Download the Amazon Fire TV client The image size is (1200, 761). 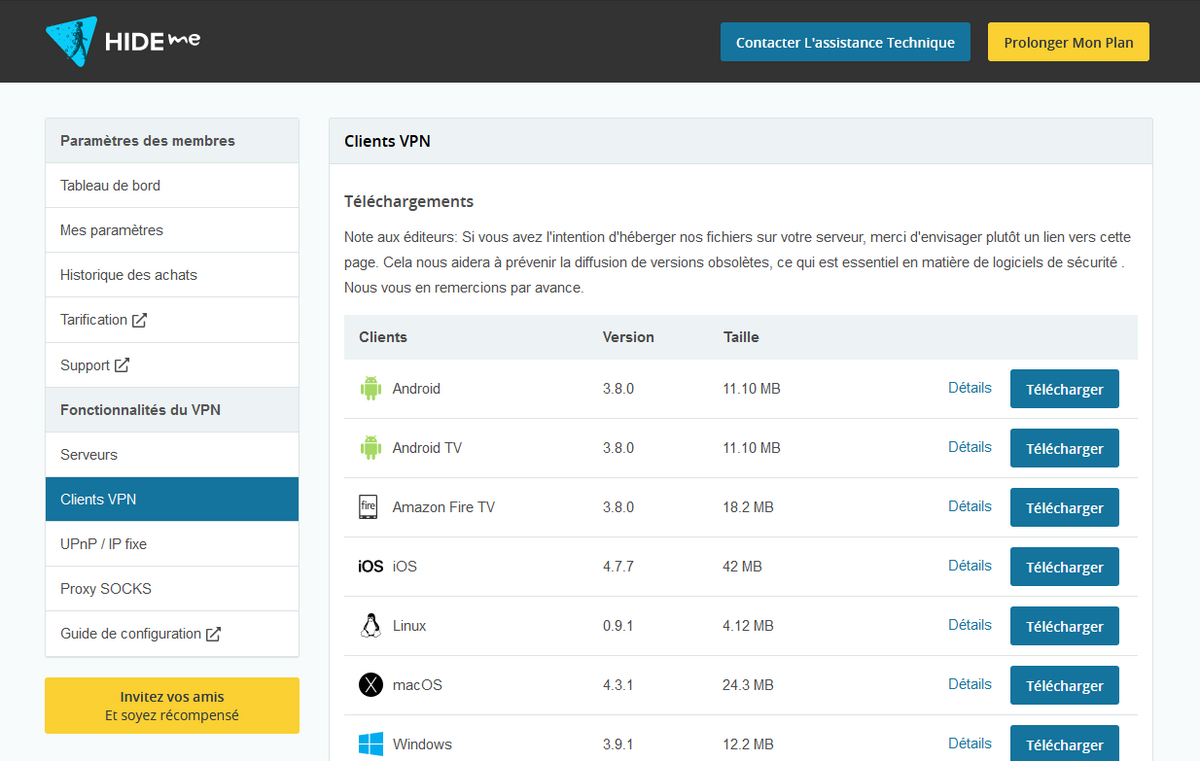pyautogui.click(x=1064, y=507)
